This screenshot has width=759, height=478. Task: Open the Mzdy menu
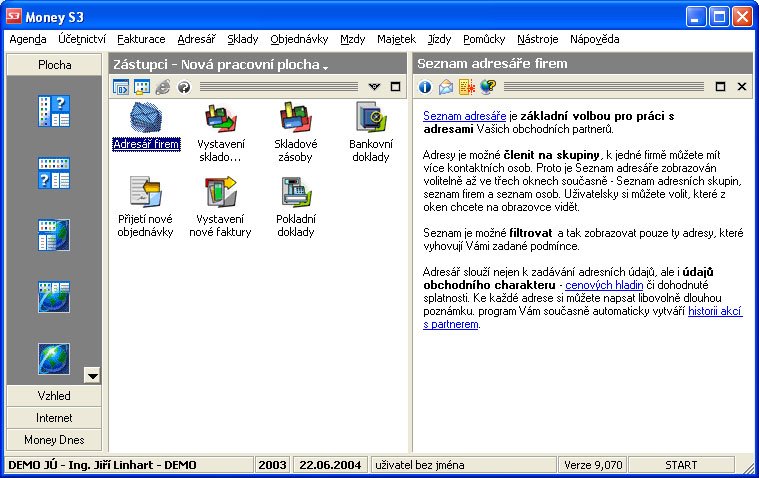click(x=352, y=39)
